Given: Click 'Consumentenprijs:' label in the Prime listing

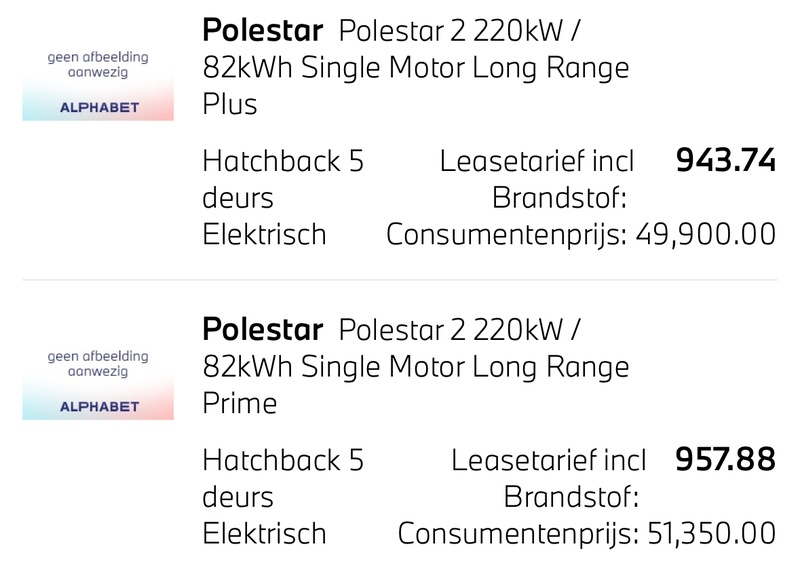Looking at the screenshot, I should coord(519,532).
